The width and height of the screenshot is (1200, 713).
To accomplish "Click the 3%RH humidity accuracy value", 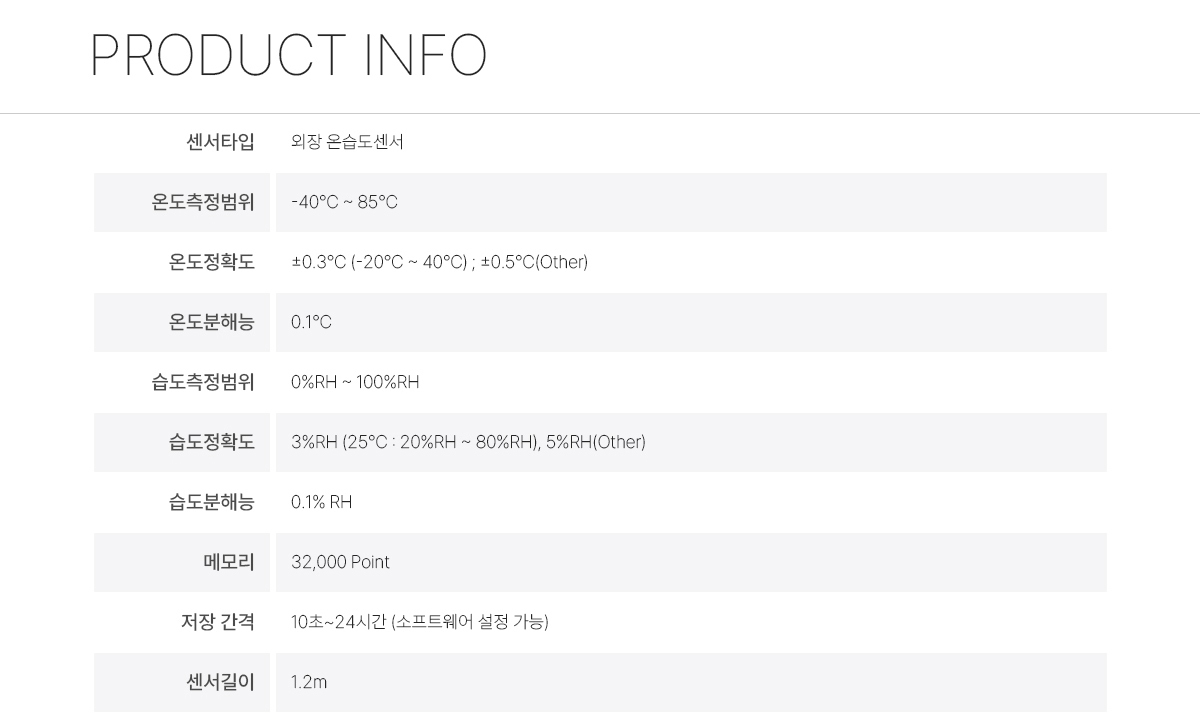I will [x=468, y=442].
